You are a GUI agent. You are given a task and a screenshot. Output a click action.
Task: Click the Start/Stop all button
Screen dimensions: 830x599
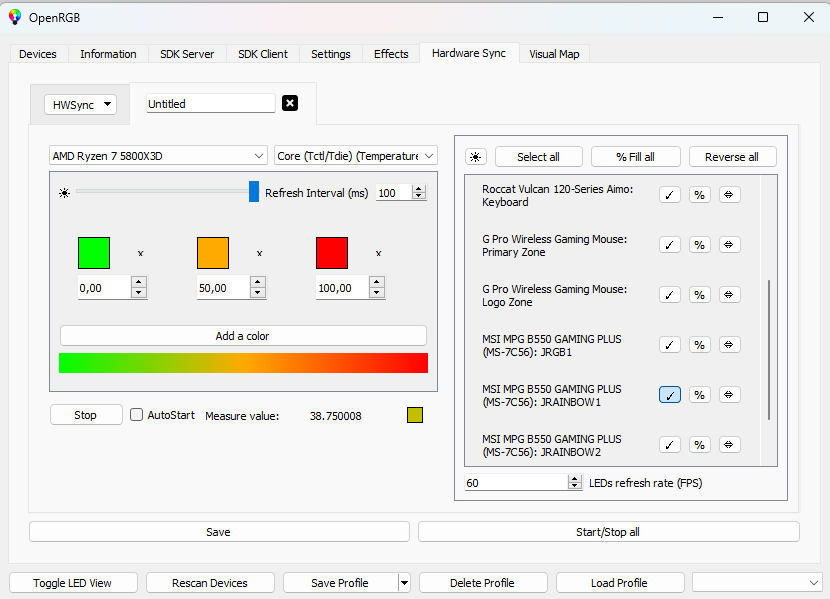608,532
